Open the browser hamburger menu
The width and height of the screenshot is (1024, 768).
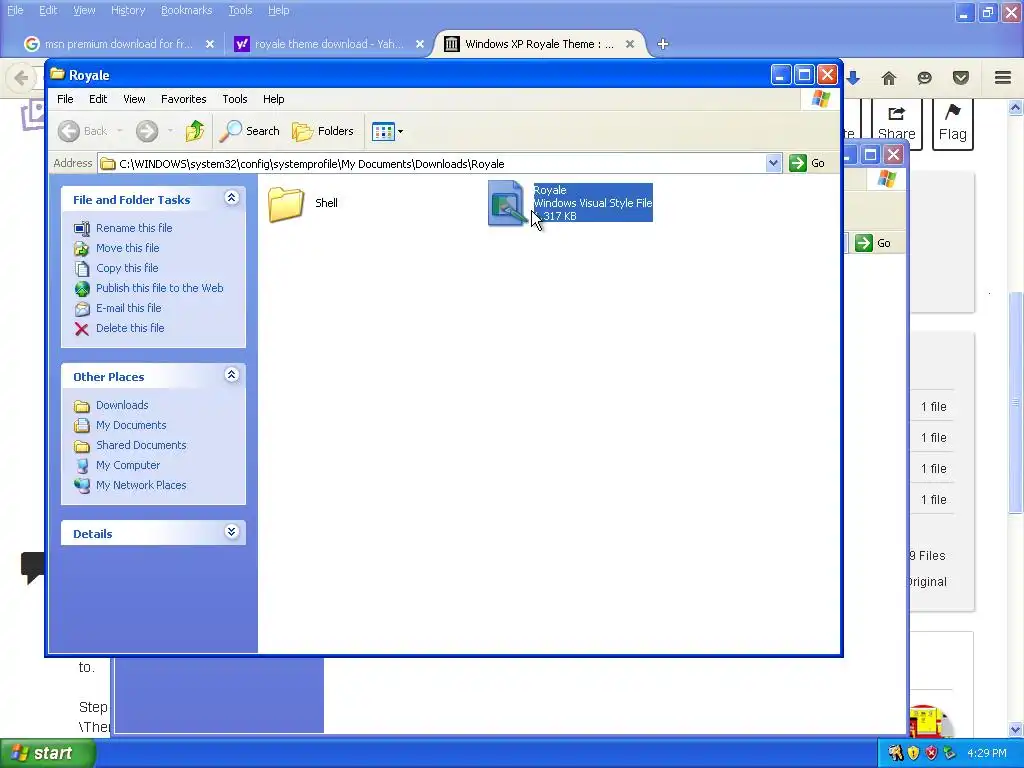tap(1003, 78)
